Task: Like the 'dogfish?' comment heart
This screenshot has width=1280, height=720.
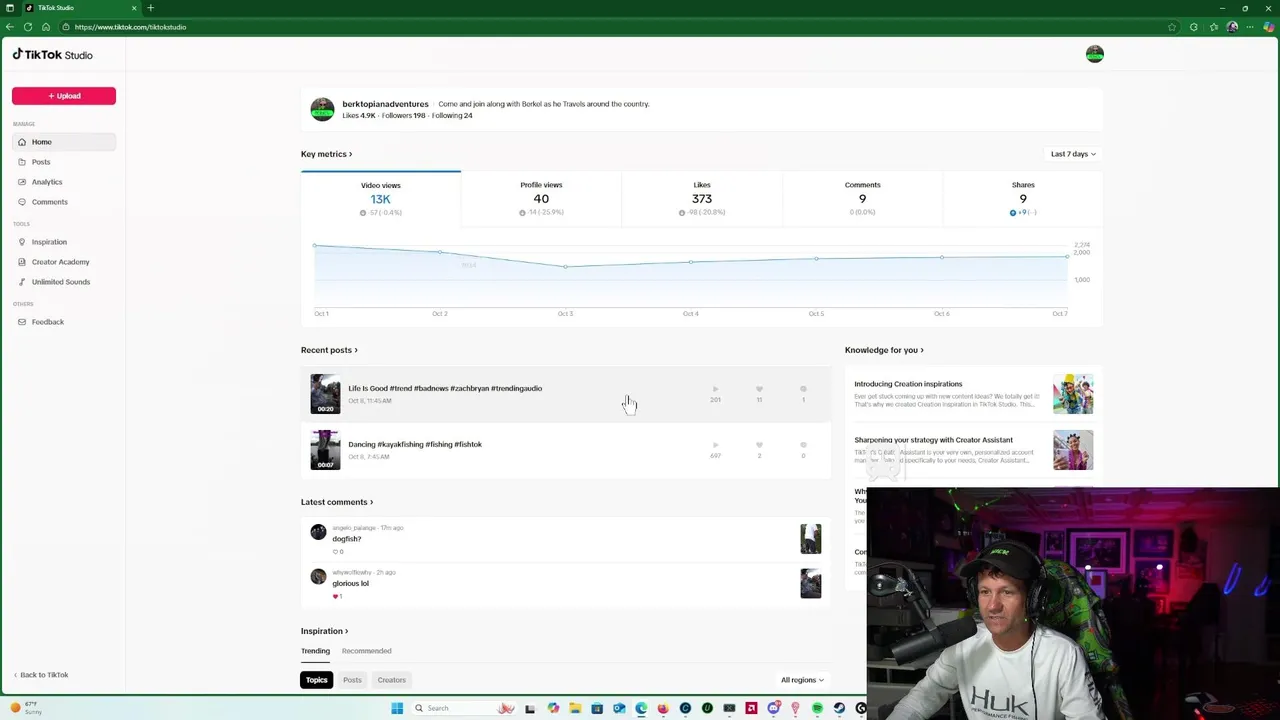Action: (336, 552)
